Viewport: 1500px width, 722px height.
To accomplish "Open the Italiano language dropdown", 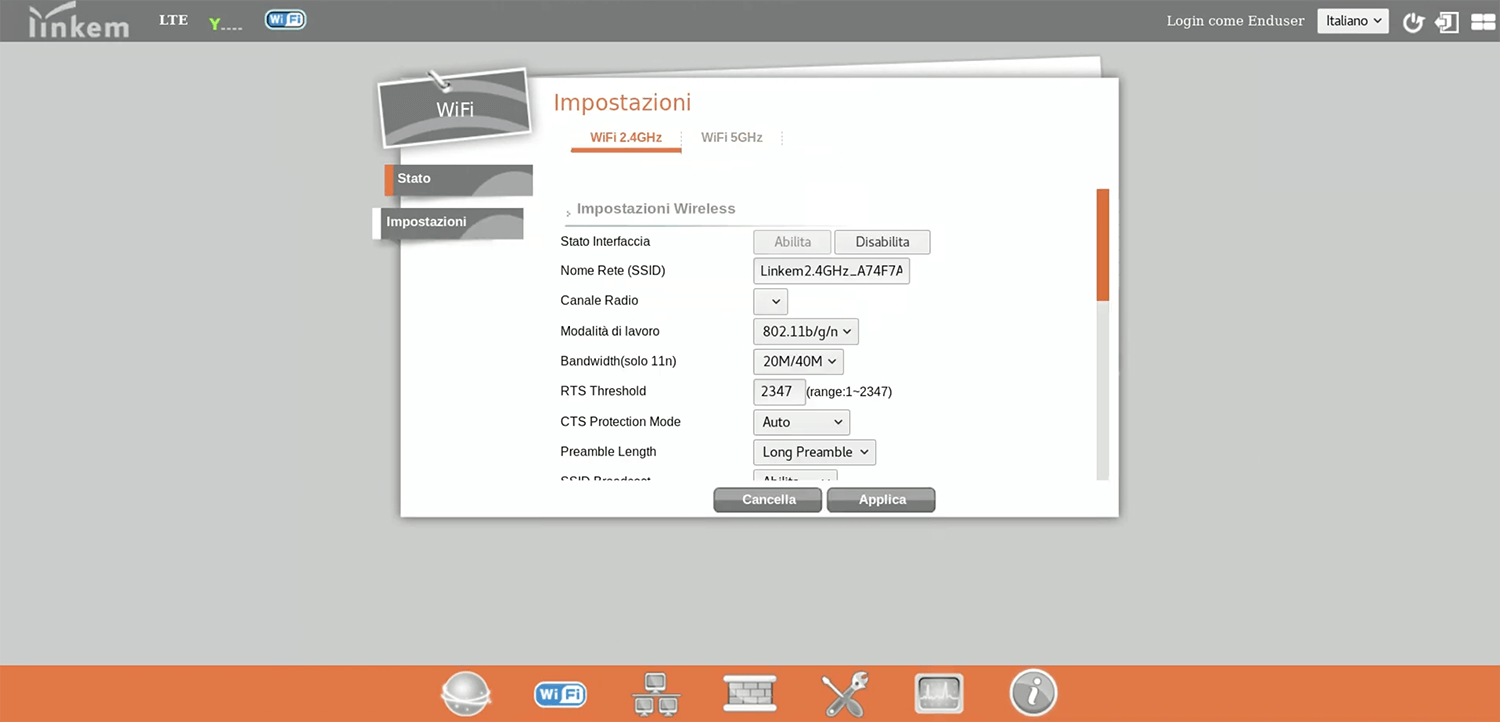I will pos(1352,21).
